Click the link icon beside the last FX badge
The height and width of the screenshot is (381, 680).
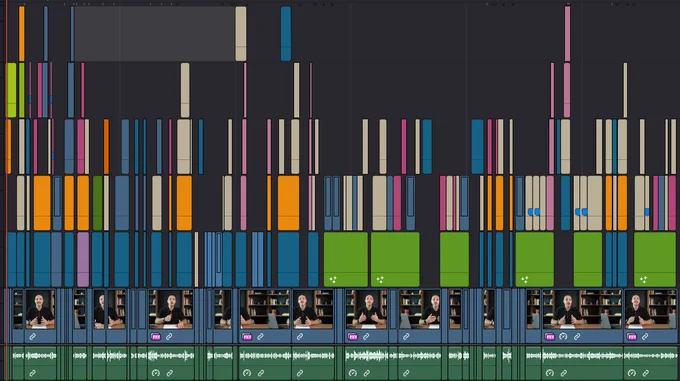point(645,336)
